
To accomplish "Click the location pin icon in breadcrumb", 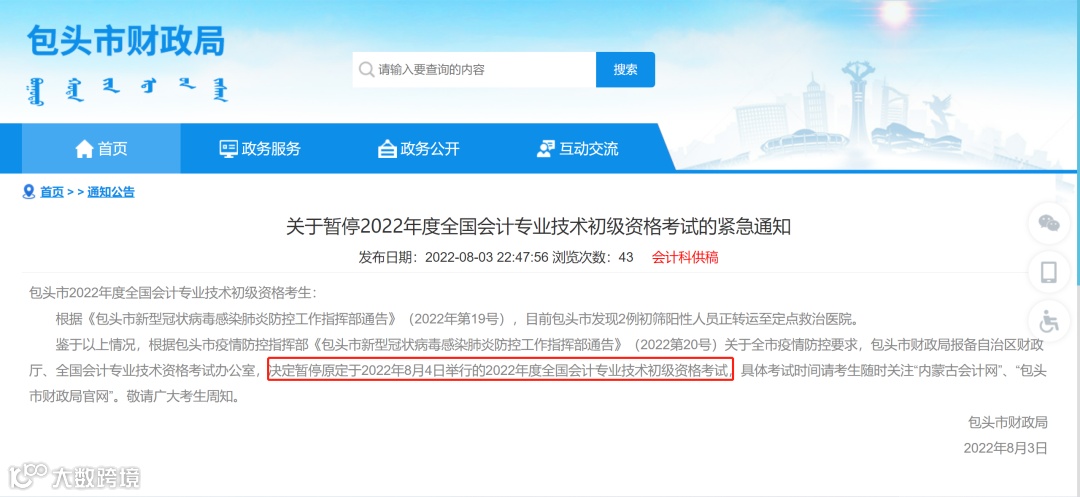I will [x=28, y=192].
